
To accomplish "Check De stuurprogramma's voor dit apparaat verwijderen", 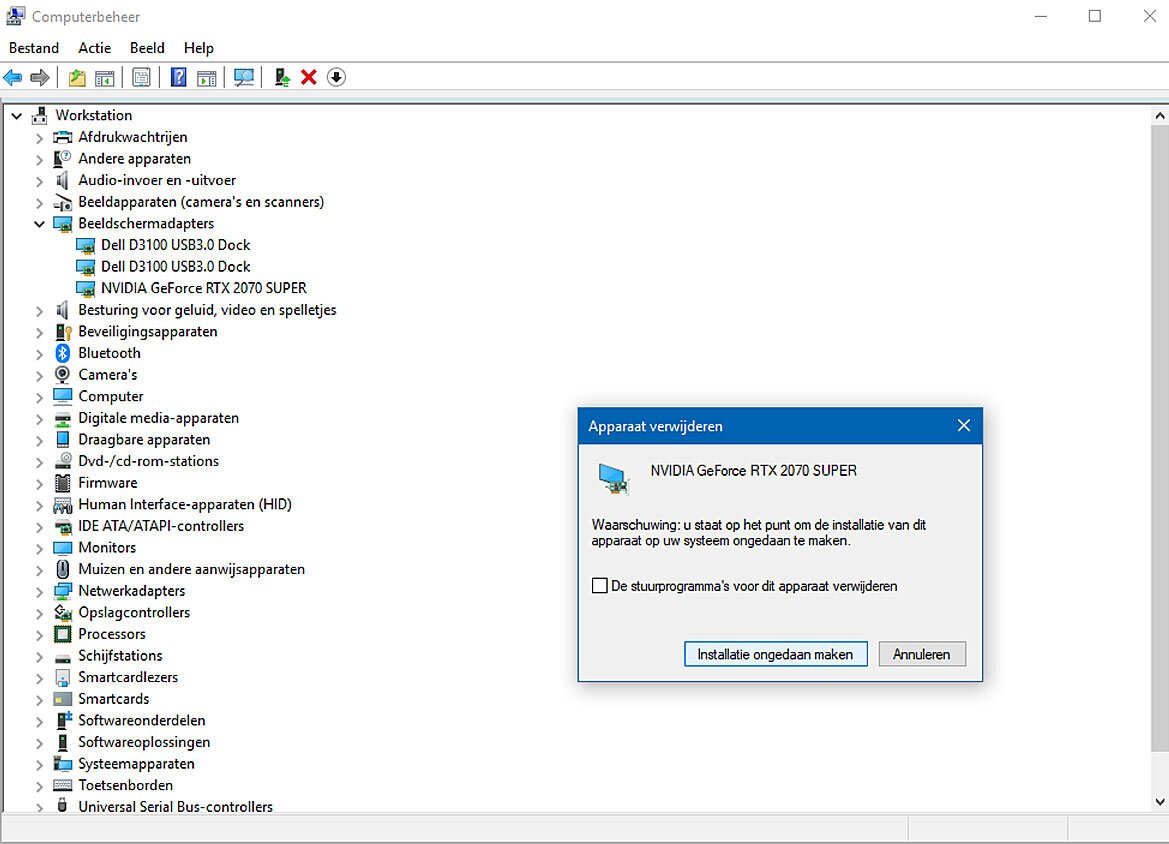I will click(x=599, y=585).
